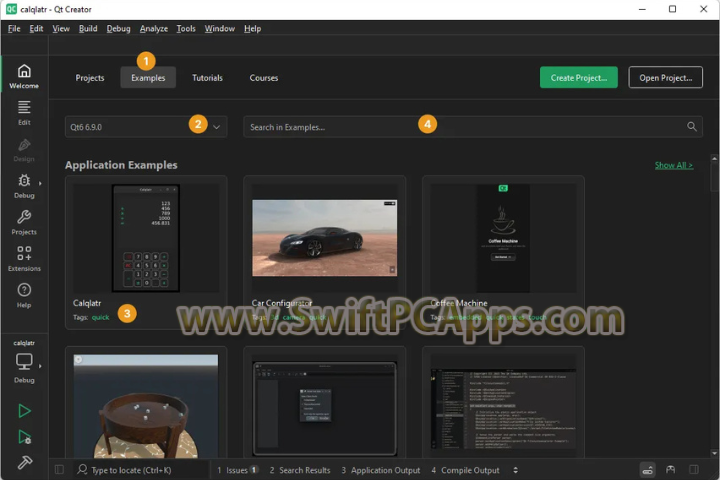Click the magnifier icon in Examples search
This screenshot has height=480, width=720.
point(692,126)
